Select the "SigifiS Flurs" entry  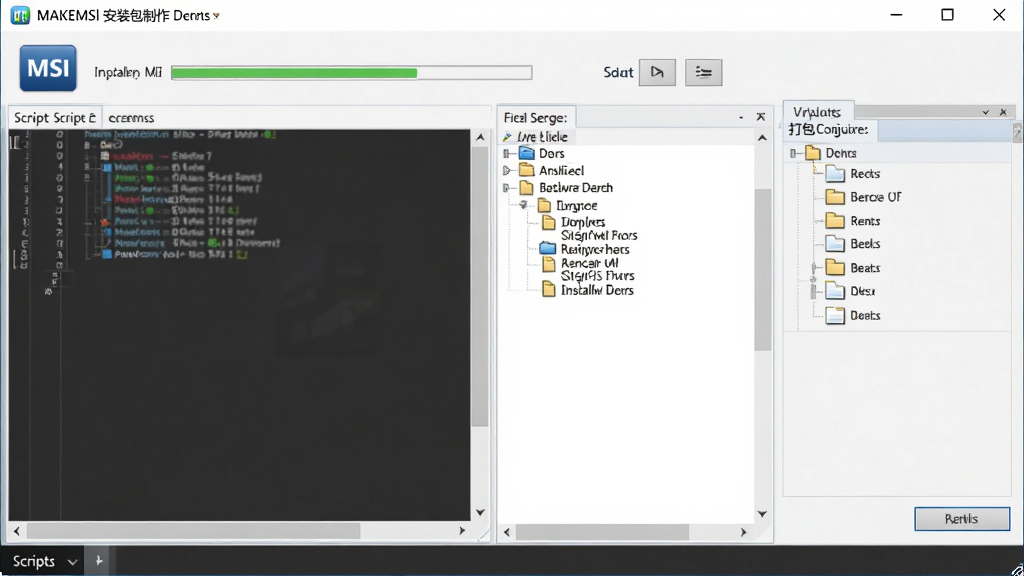(x=598, y=276)
